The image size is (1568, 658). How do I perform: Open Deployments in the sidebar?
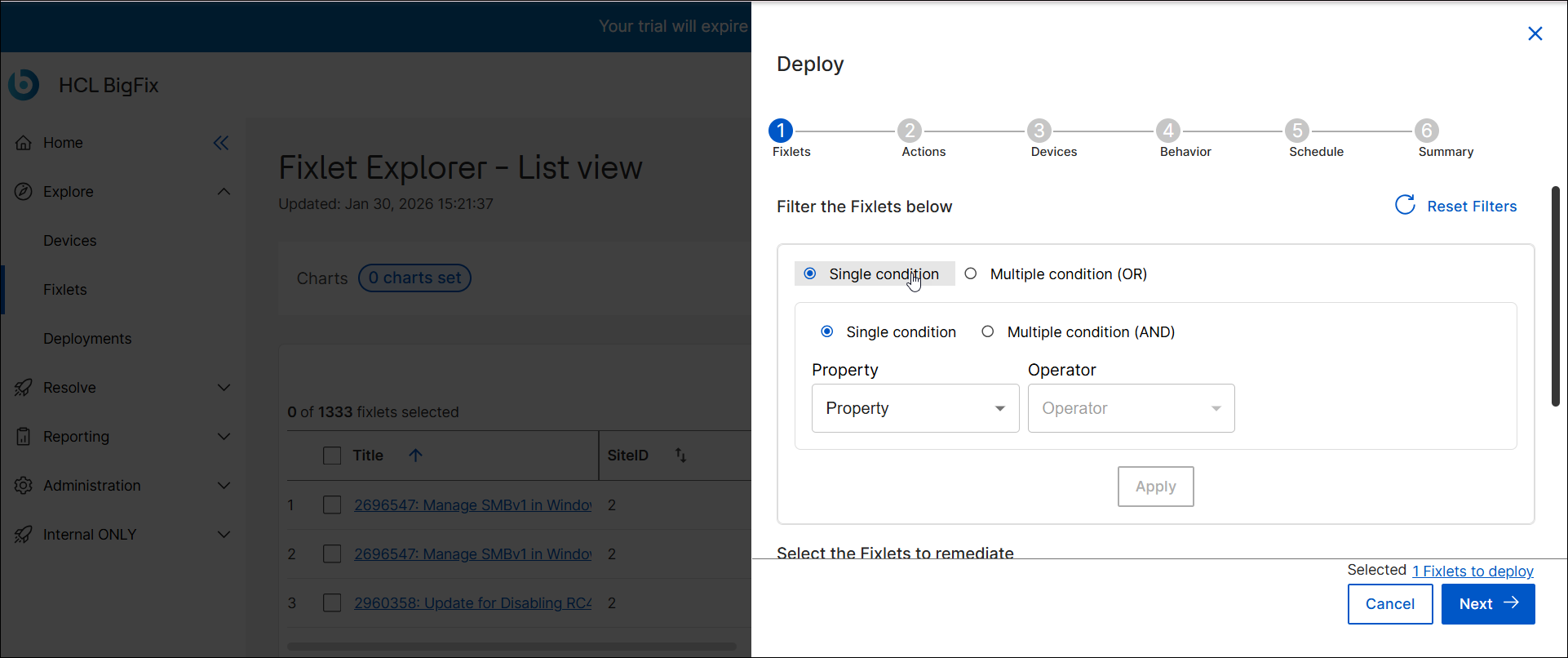[87, 339]
